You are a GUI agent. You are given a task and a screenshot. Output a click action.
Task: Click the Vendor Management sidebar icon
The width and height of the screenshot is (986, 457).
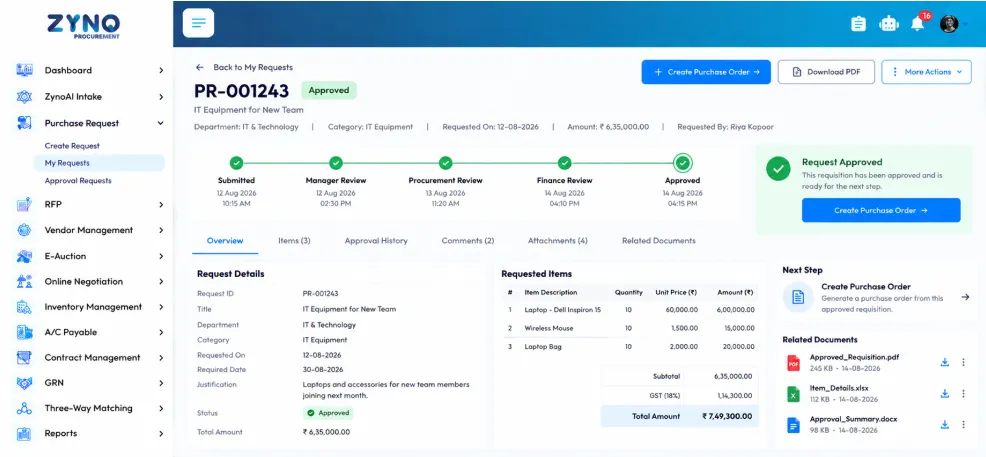coord(25,230)
